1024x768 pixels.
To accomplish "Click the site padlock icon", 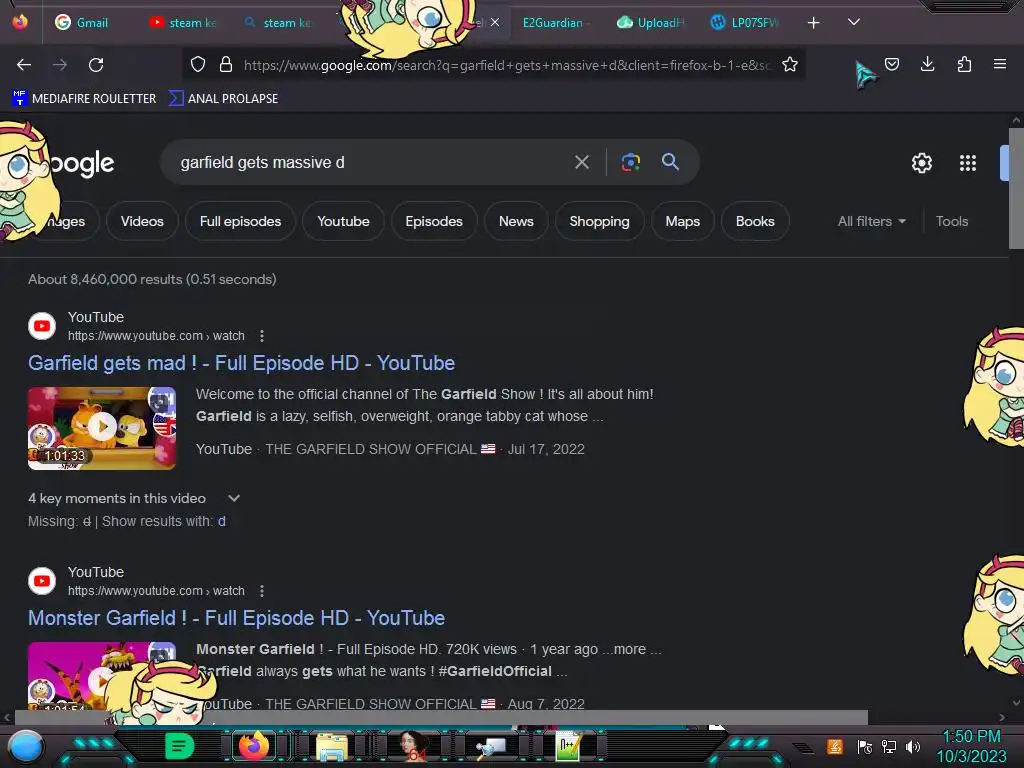I will 226,64.
